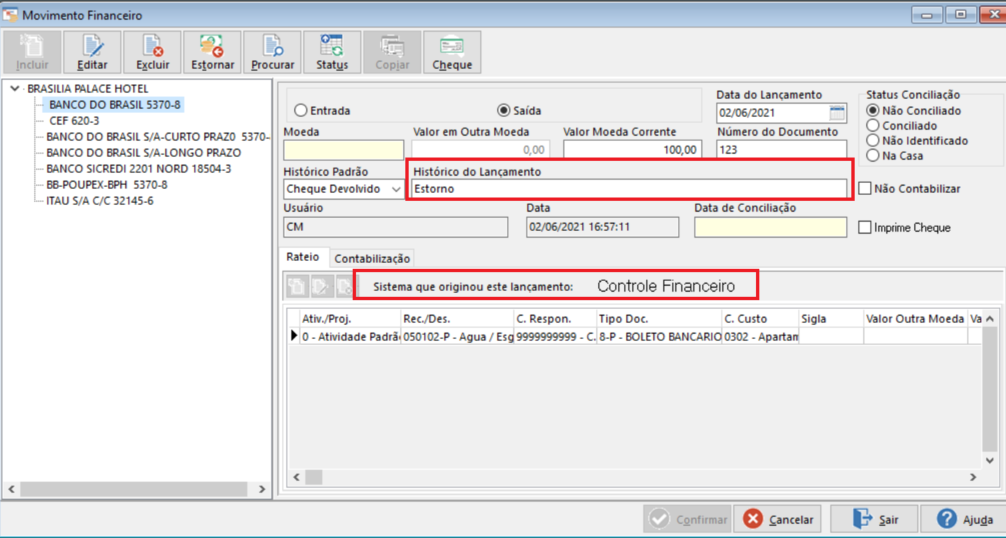This screenshot has width=1006, height=538.
Task: Select CEF 620-3 account
Action: pos(74,121)
